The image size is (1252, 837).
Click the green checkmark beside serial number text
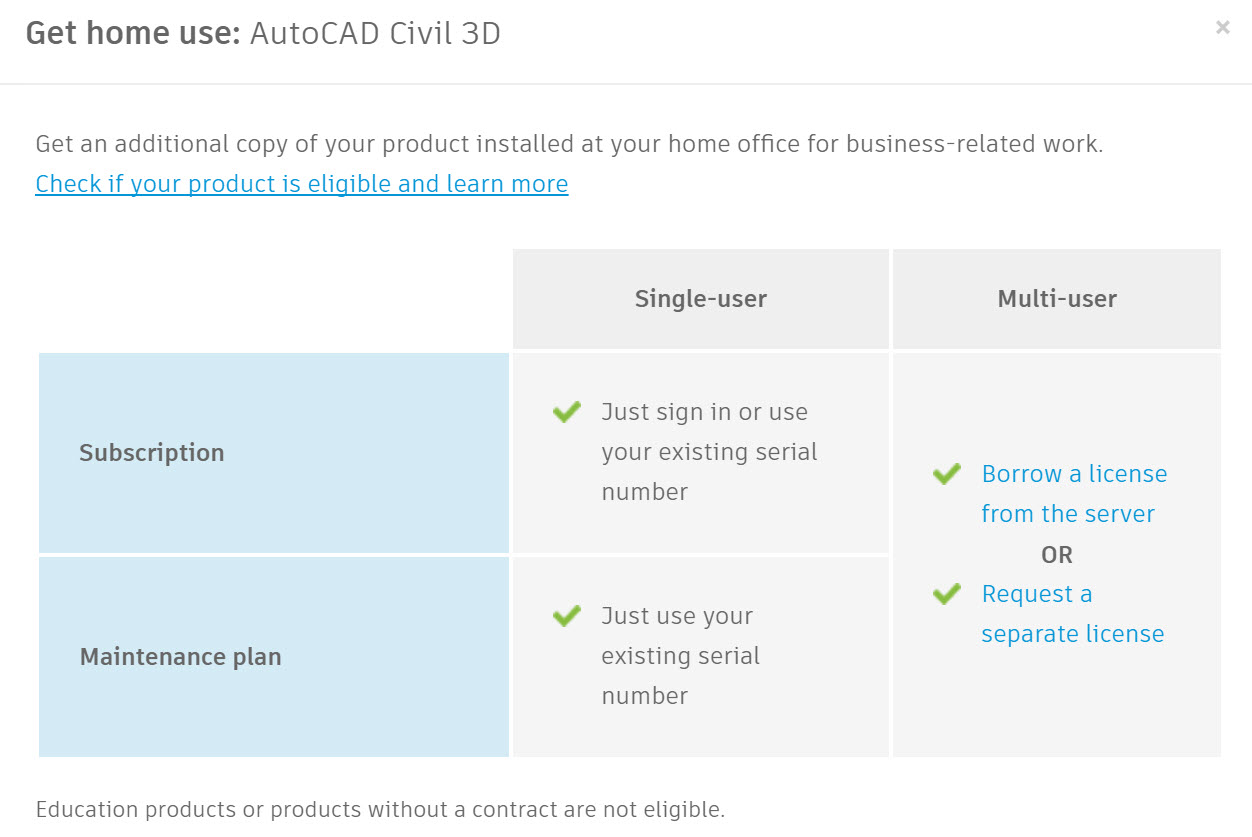(566, 412)
